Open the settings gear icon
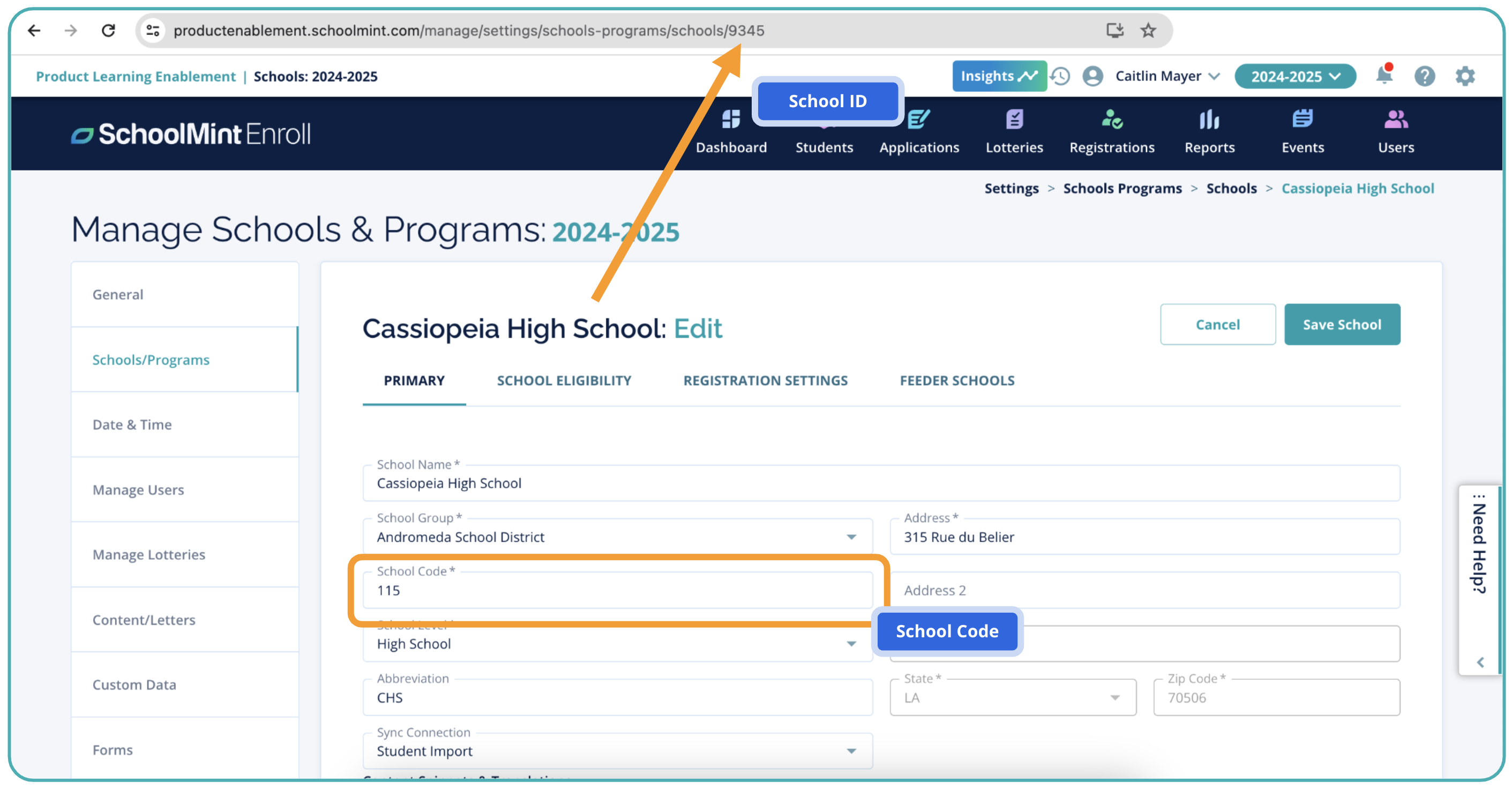 click(1464, 76)
